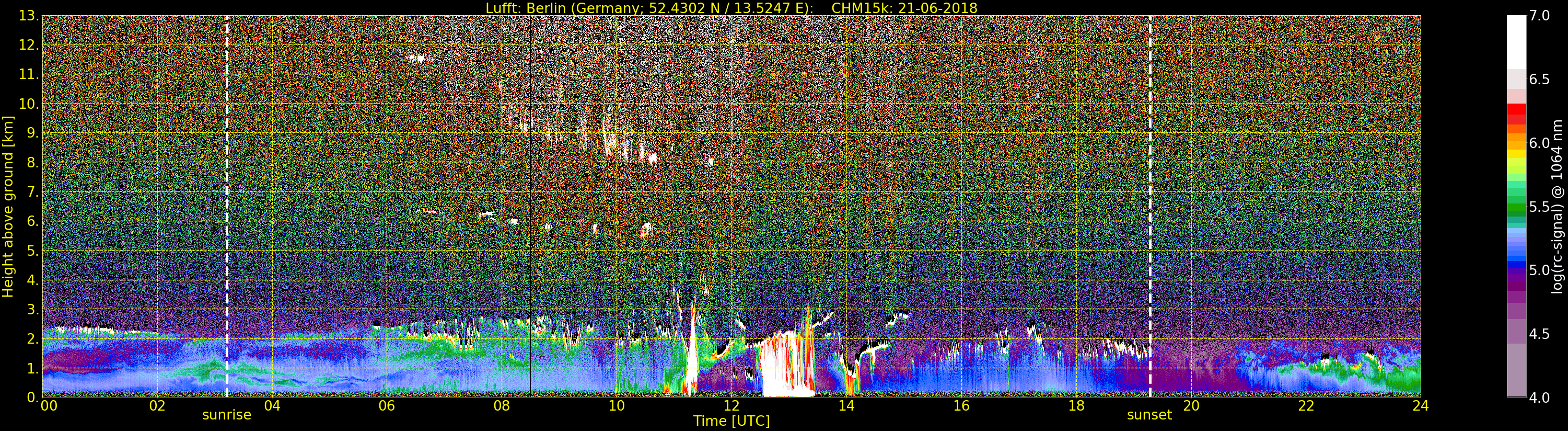Click the colorbar tick value '5.0'
Image resolution: width=1568 pixels, height=431 pixels.
(1539, 270)
